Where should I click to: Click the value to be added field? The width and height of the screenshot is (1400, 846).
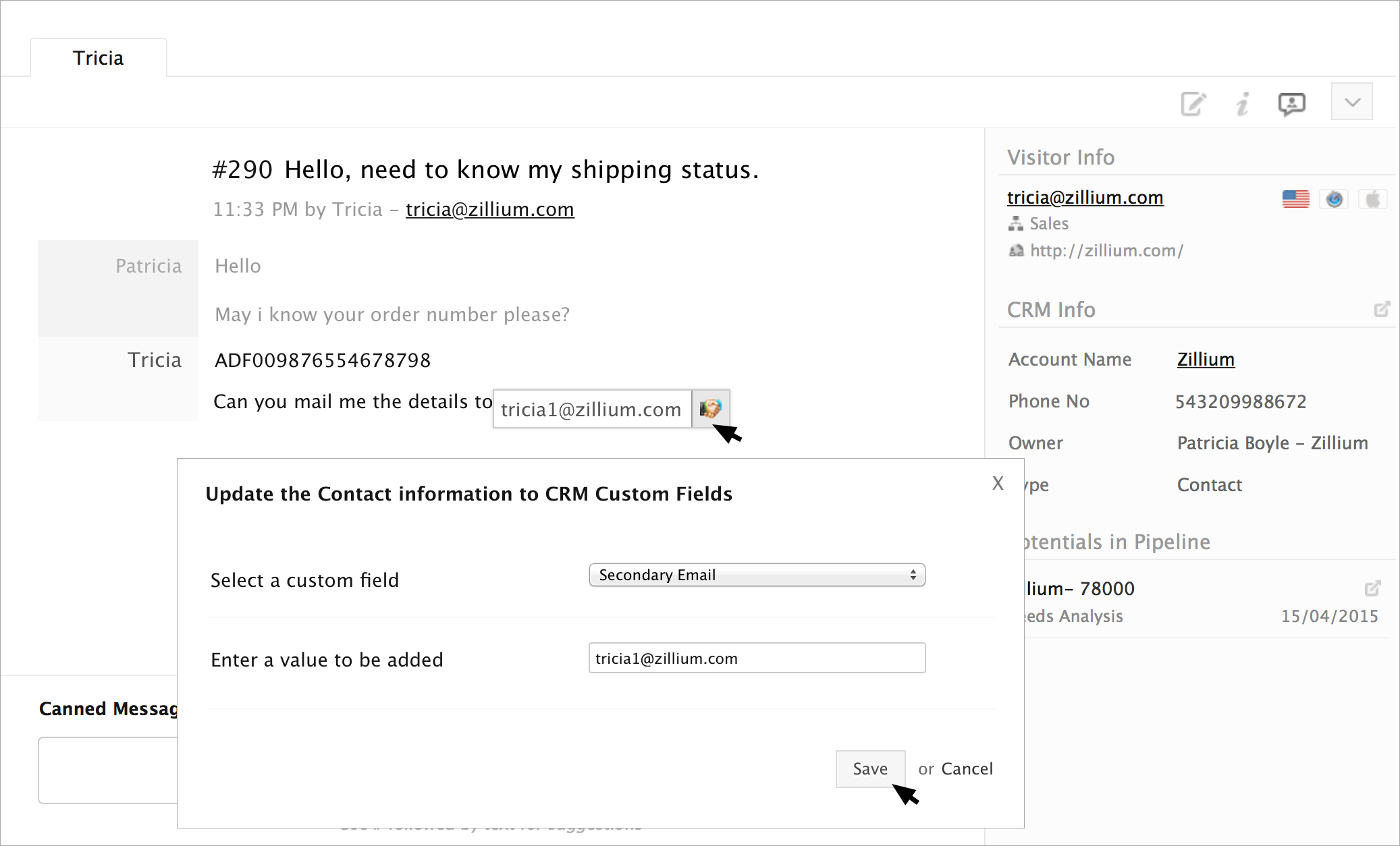point(757,658)
